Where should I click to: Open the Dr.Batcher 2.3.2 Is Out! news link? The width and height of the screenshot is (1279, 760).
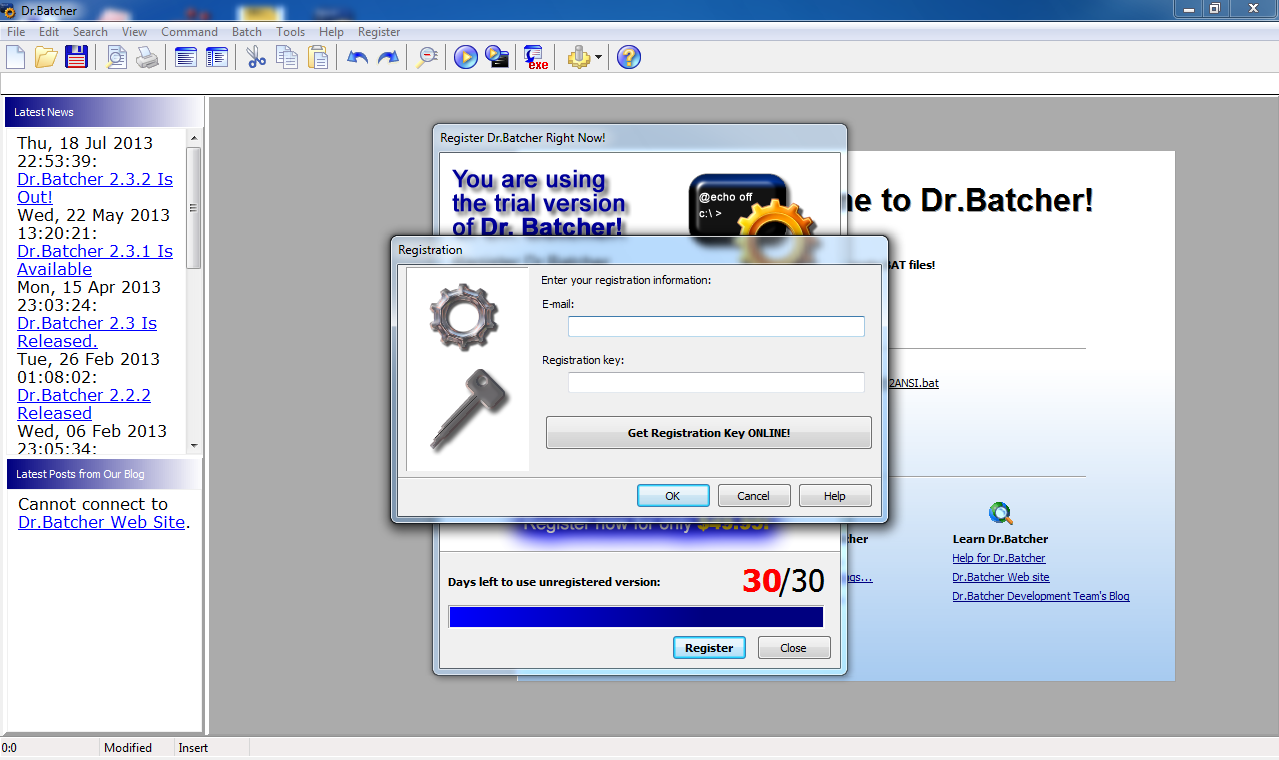pos(95,188)
